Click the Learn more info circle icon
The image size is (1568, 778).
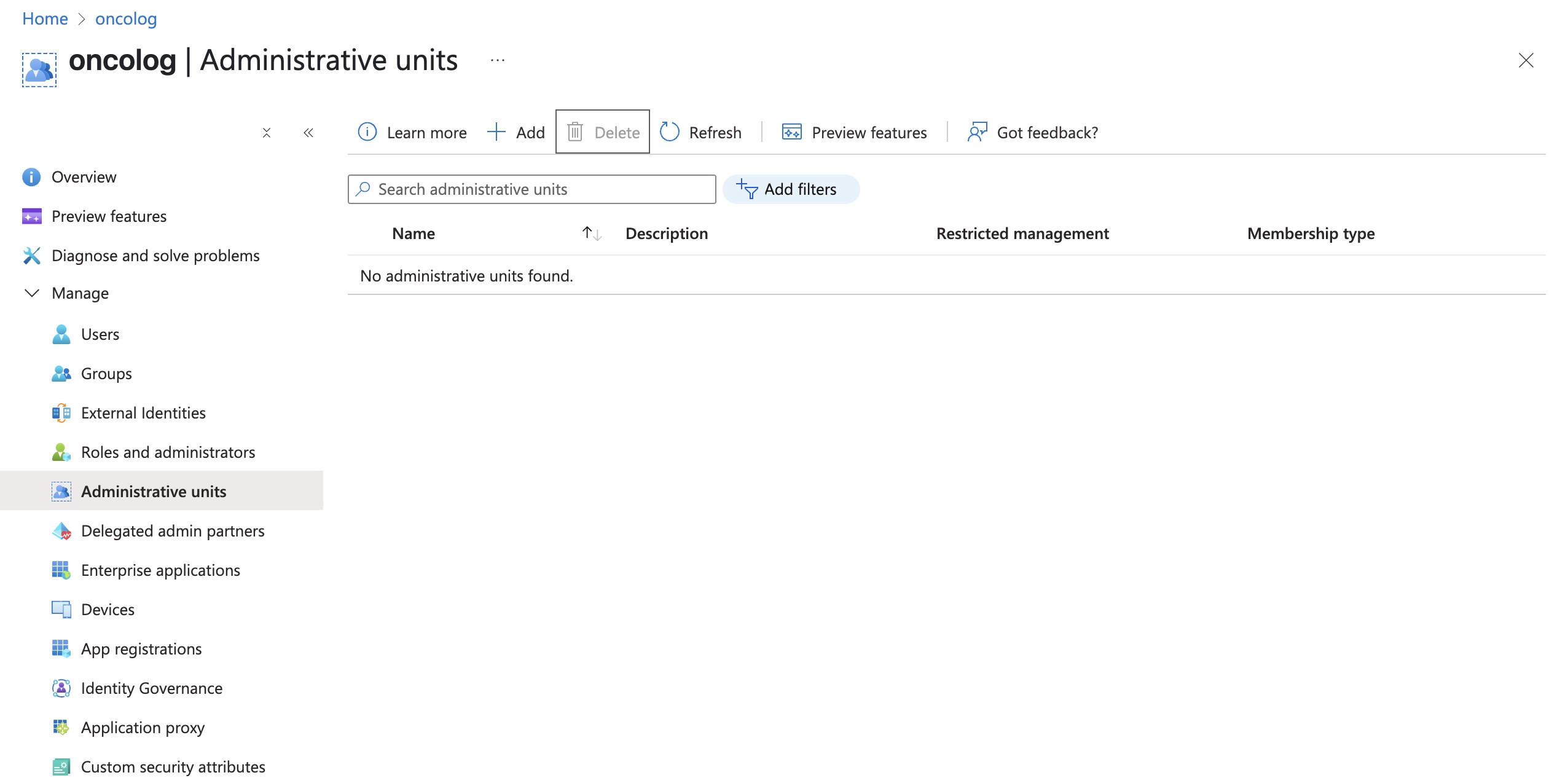point(367,132)
